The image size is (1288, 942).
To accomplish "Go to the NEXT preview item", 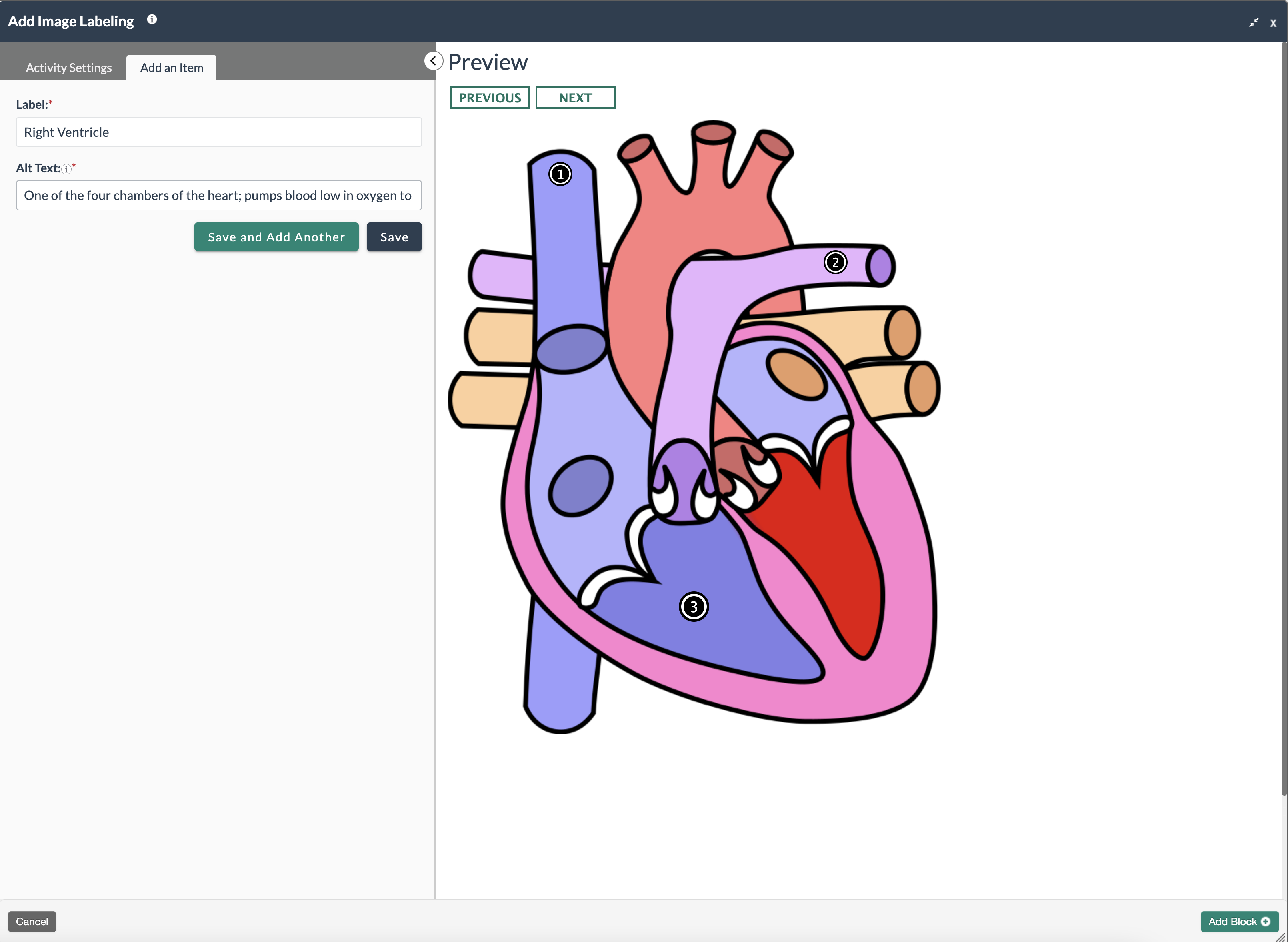I will point(575,98).
